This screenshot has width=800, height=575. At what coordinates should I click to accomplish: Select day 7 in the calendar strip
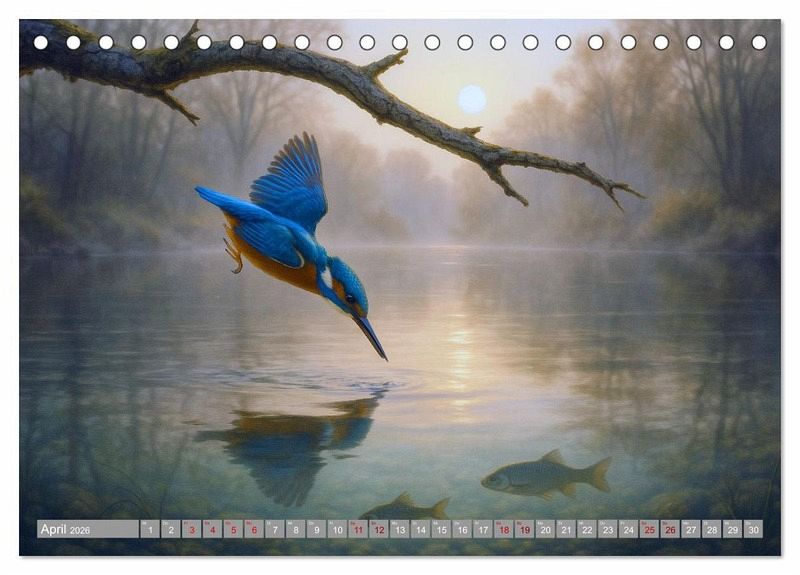point(275,529)
